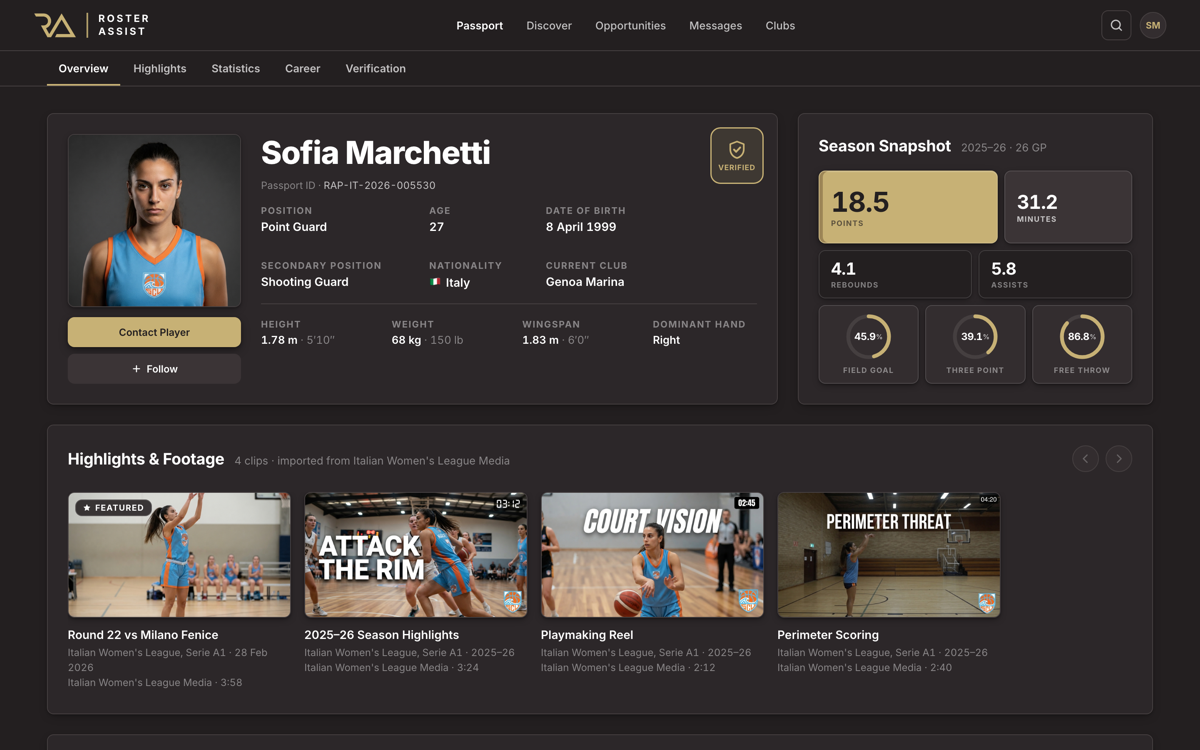Click the Contact Player button

click(154, 332)
